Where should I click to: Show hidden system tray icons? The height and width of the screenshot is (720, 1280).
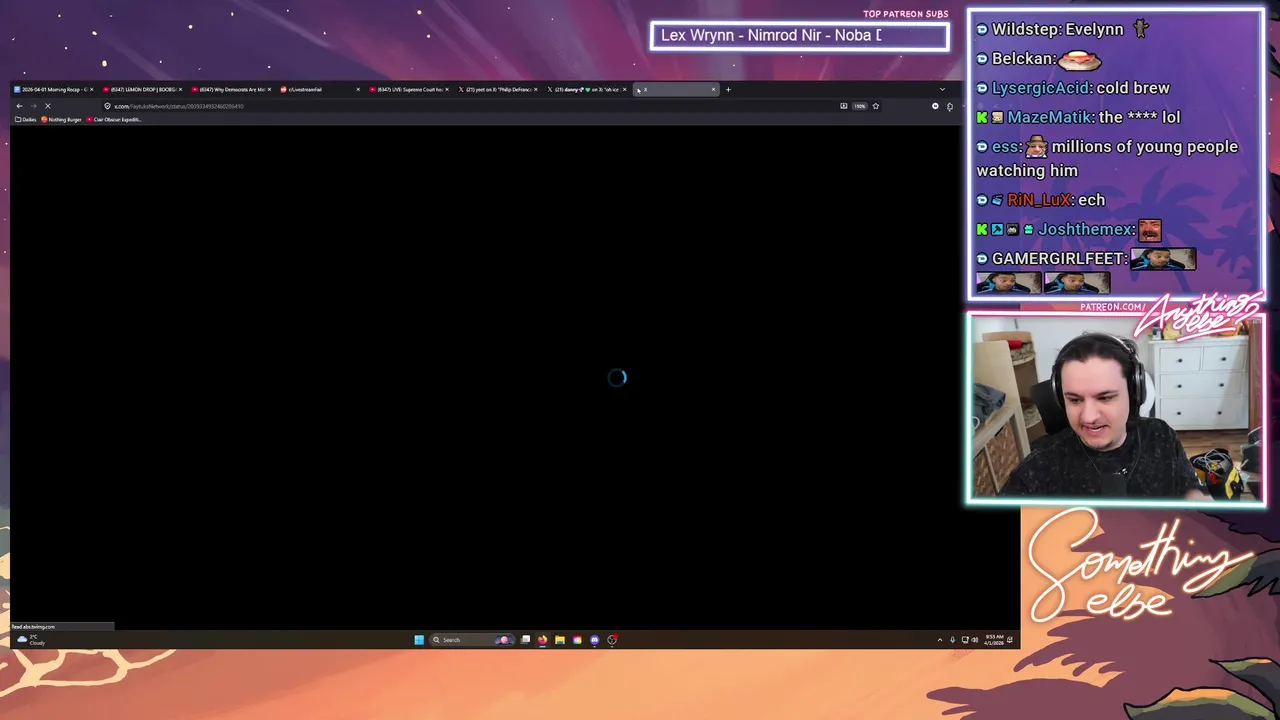click(x=940, y=640)
